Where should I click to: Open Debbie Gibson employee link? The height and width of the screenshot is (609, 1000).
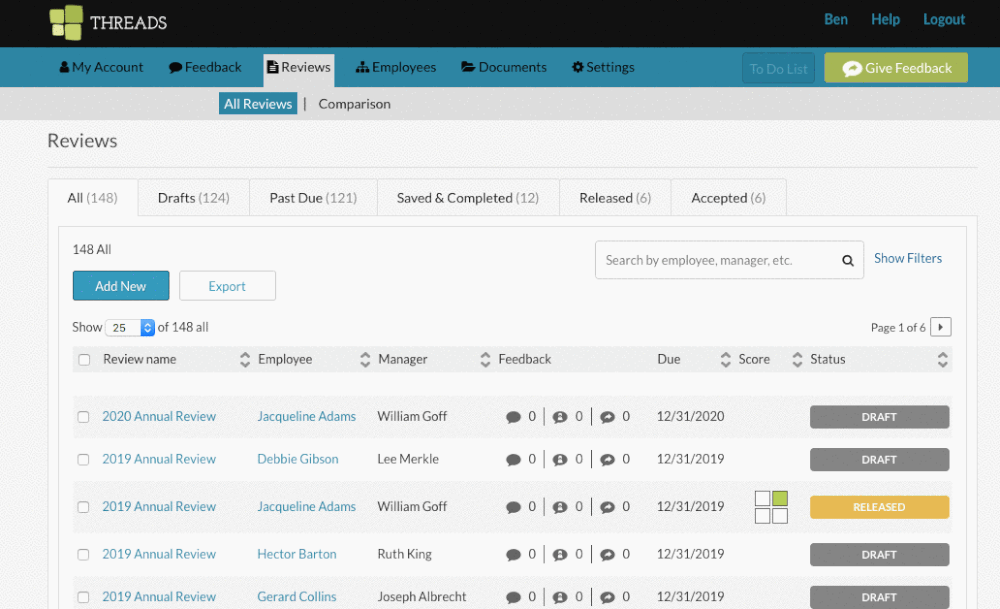coord(298,459)
